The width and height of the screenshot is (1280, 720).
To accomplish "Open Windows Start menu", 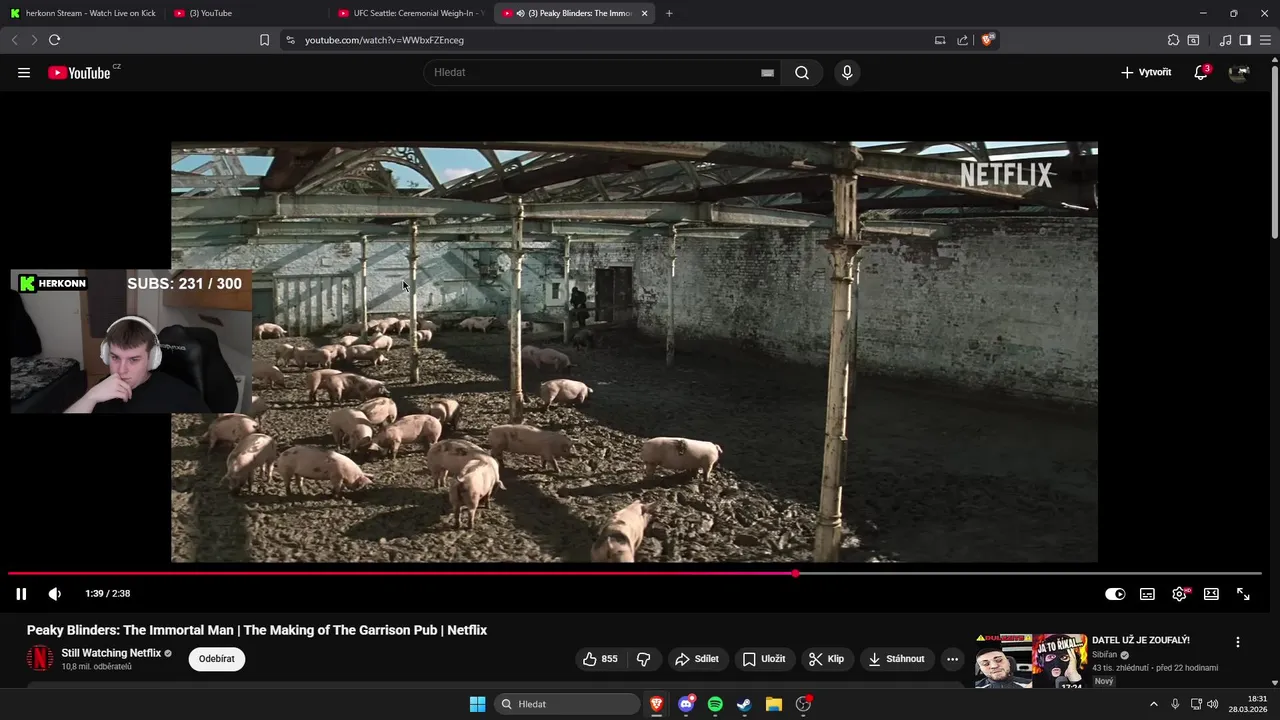I will [477, 704].
